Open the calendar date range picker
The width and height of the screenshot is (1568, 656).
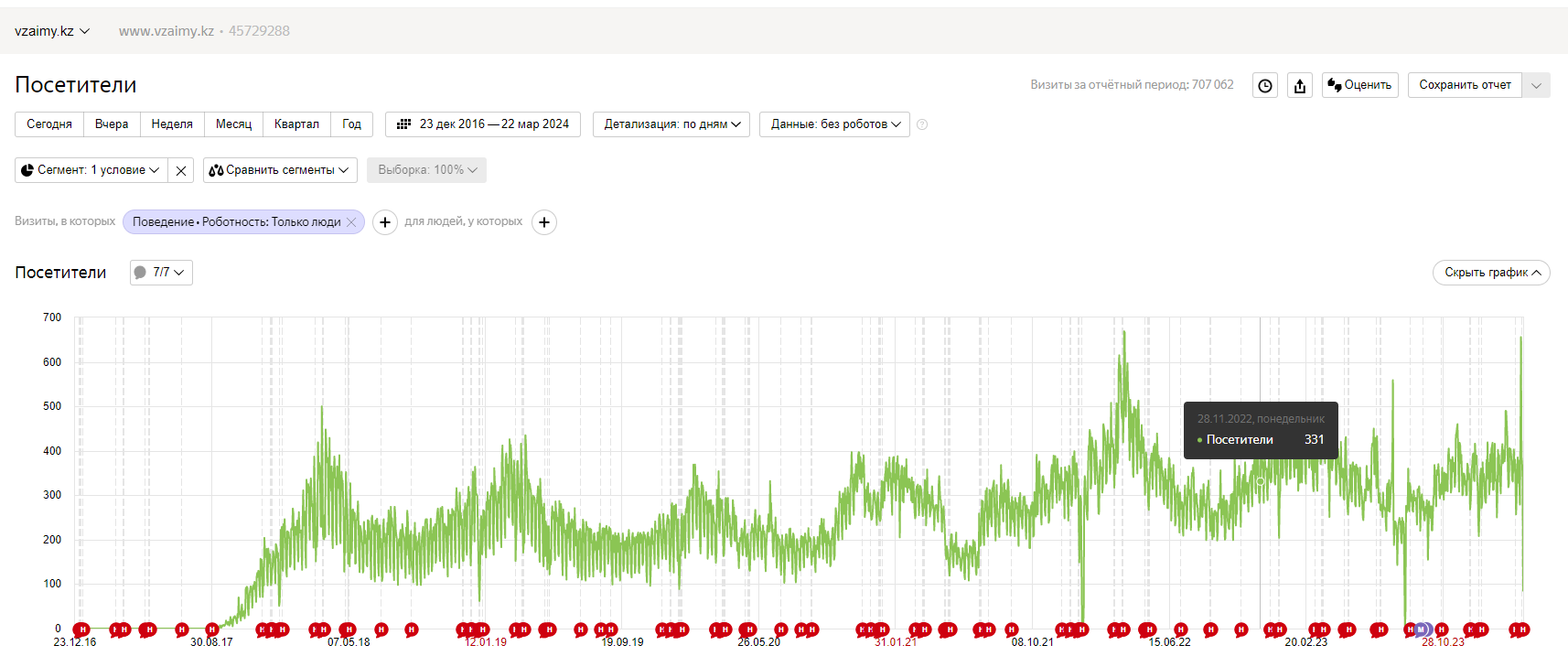(483, 124)
